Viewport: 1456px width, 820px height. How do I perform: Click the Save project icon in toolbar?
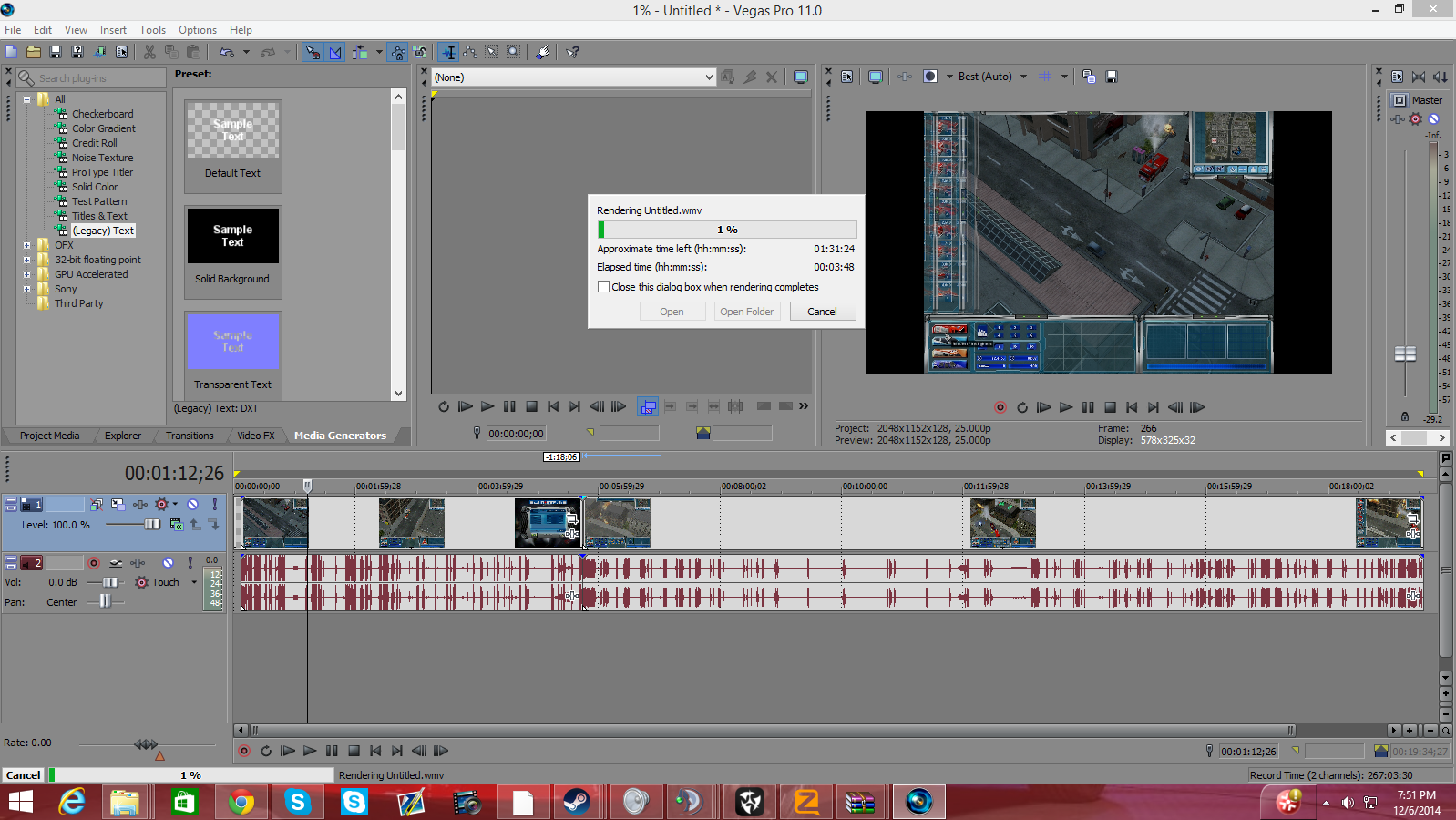(x=56, y=52)
